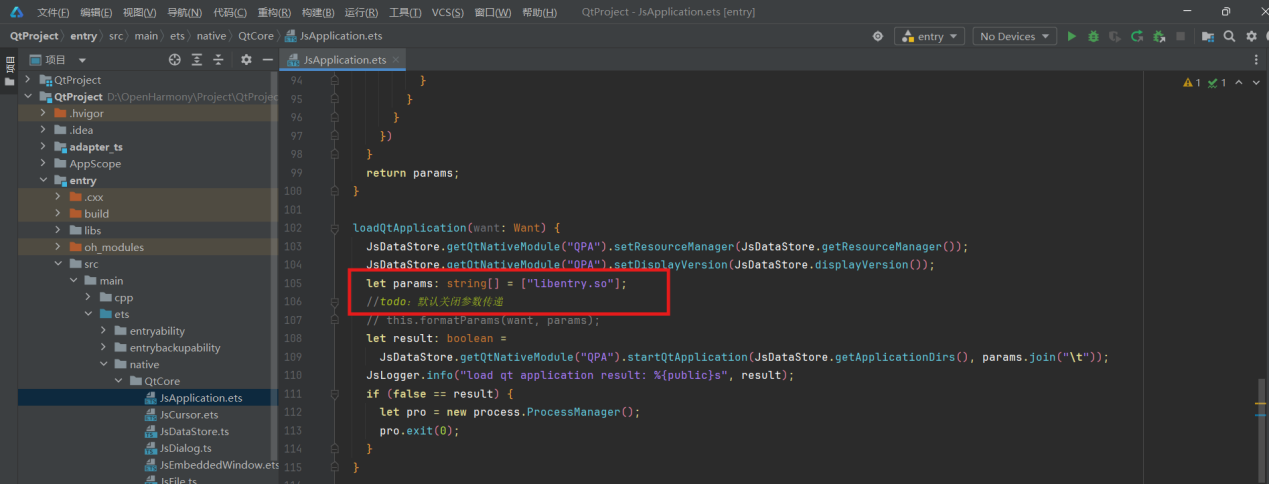Expand all nodes in project panel
This screenshot has width=1269, height=484.
(197, 60)
